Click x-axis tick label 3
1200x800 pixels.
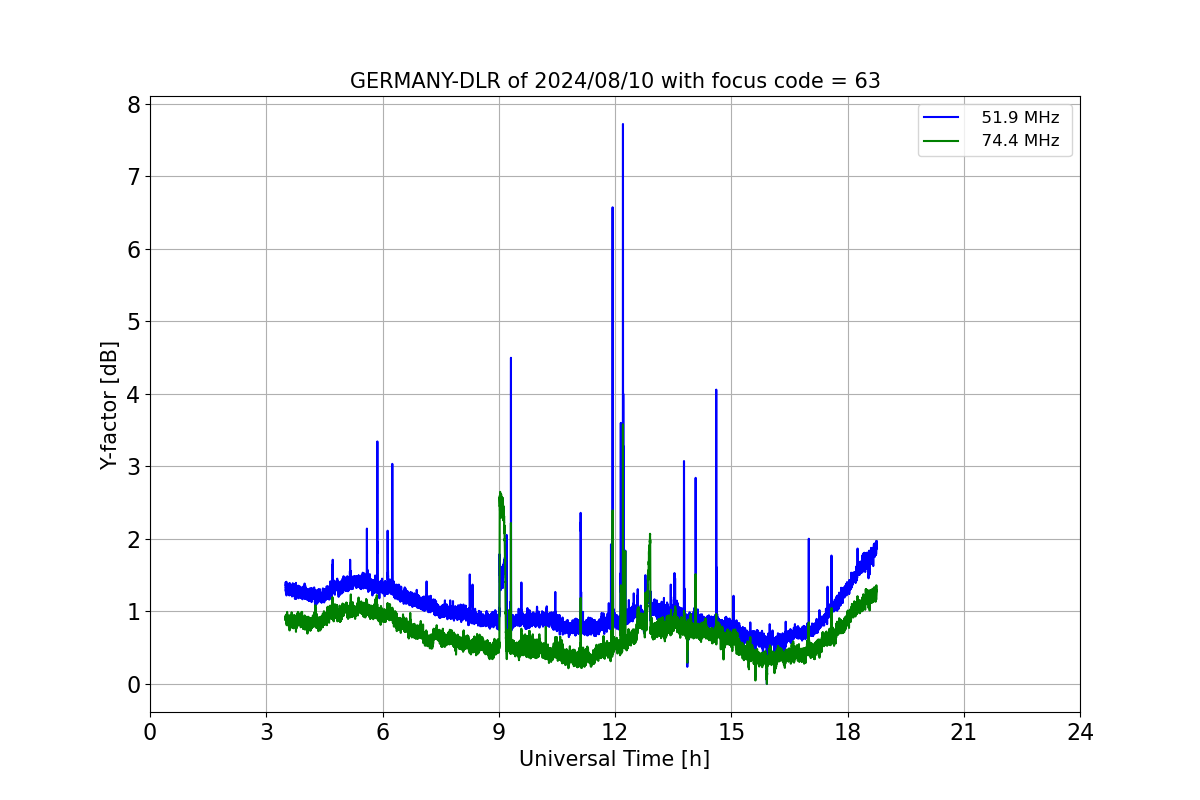click(266, 732)
